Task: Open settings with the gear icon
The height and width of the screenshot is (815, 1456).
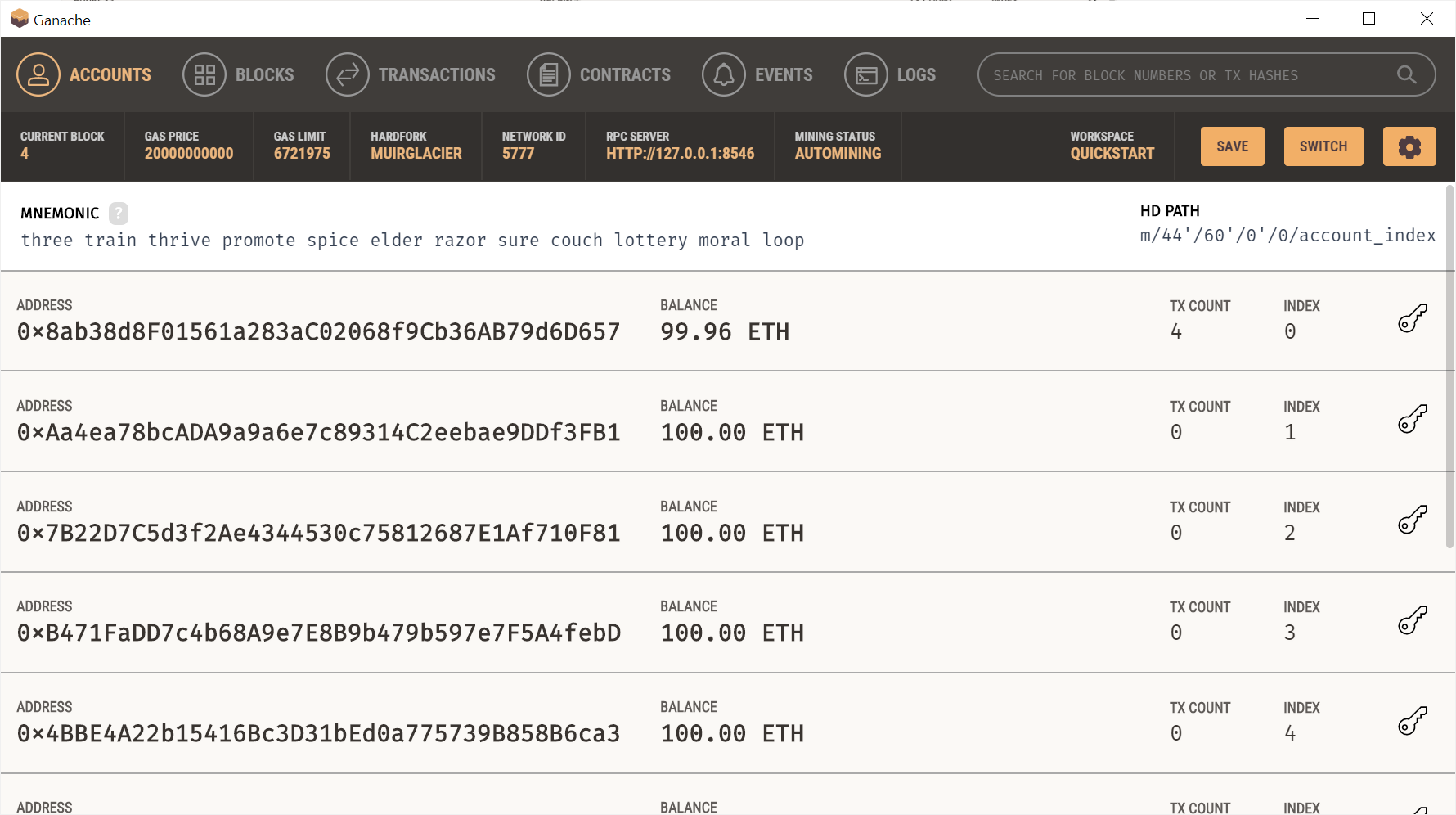Action: [x=1409, y=146]
